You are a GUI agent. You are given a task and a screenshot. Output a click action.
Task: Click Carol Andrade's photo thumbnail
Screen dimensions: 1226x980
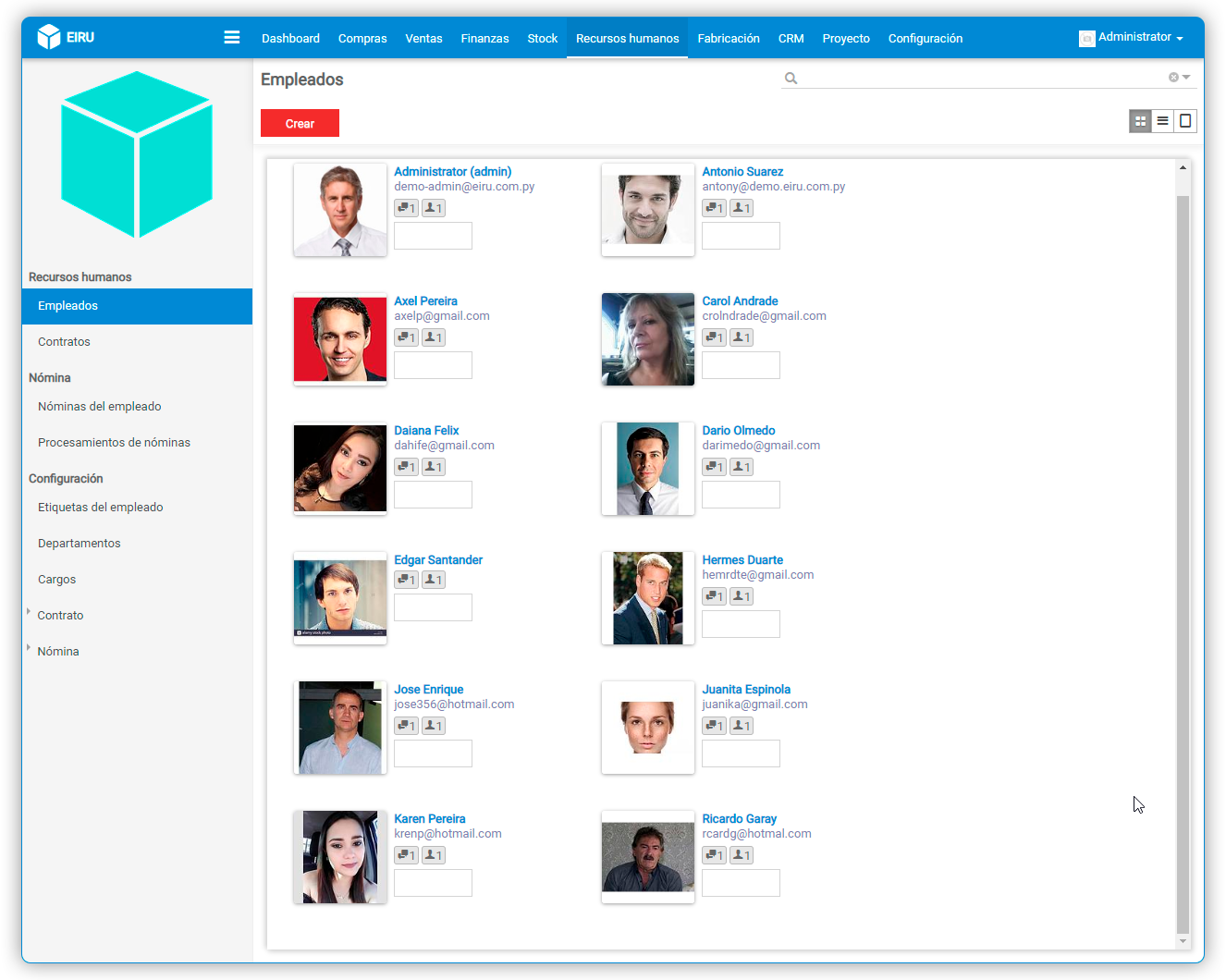point(648,339)
